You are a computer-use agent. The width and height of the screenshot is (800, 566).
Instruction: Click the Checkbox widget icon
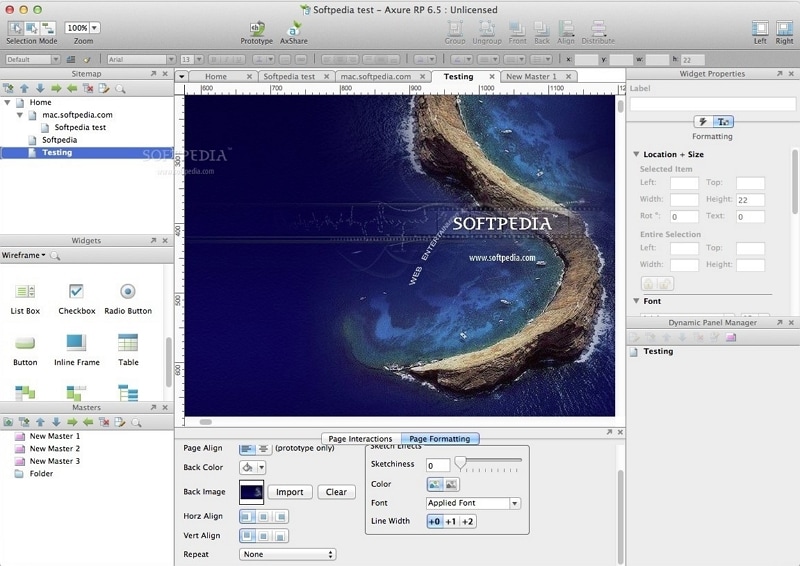tap(76, 292)
